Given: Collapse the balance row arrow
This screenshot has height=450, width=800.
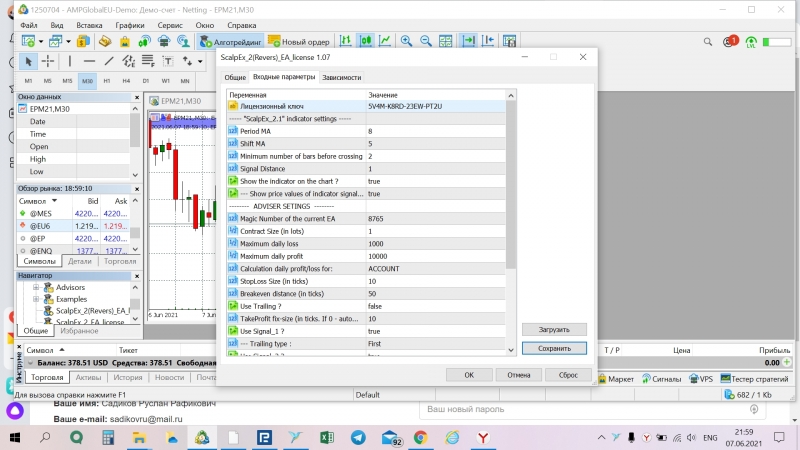Looking at the screenshot, I should point(30,363).
